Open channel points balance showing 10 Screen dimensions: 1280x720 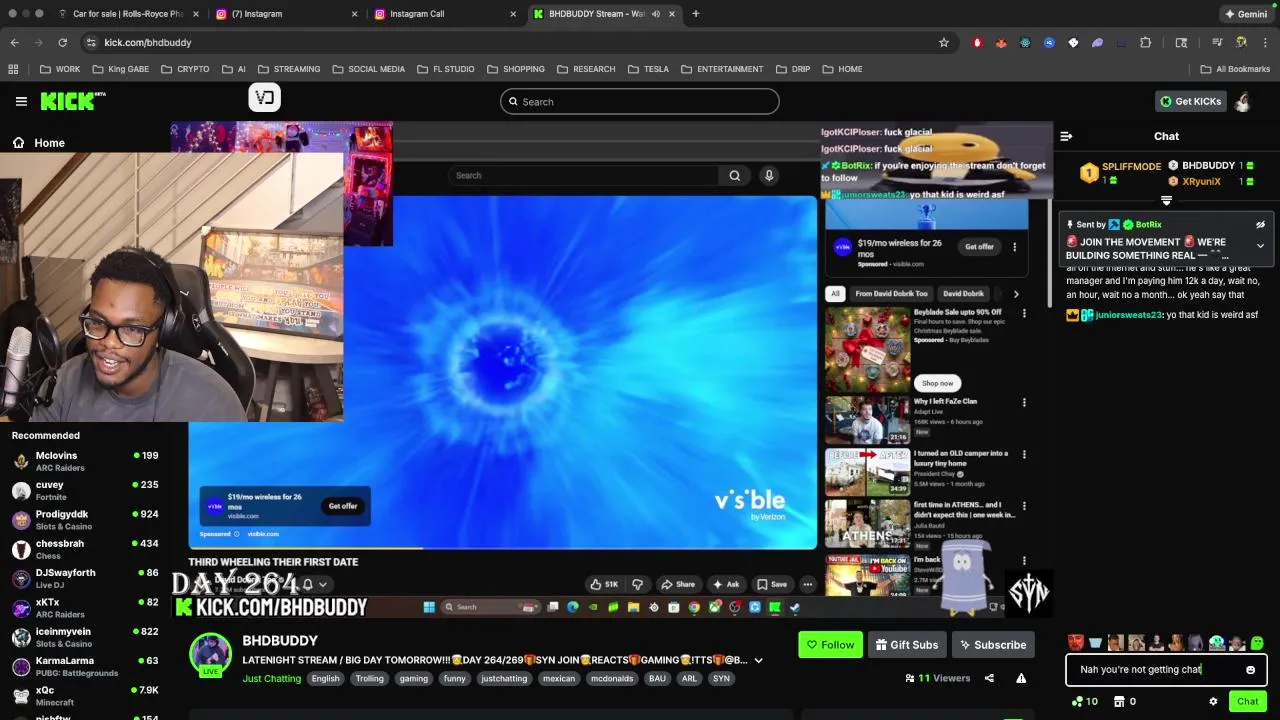[1084, 702]
